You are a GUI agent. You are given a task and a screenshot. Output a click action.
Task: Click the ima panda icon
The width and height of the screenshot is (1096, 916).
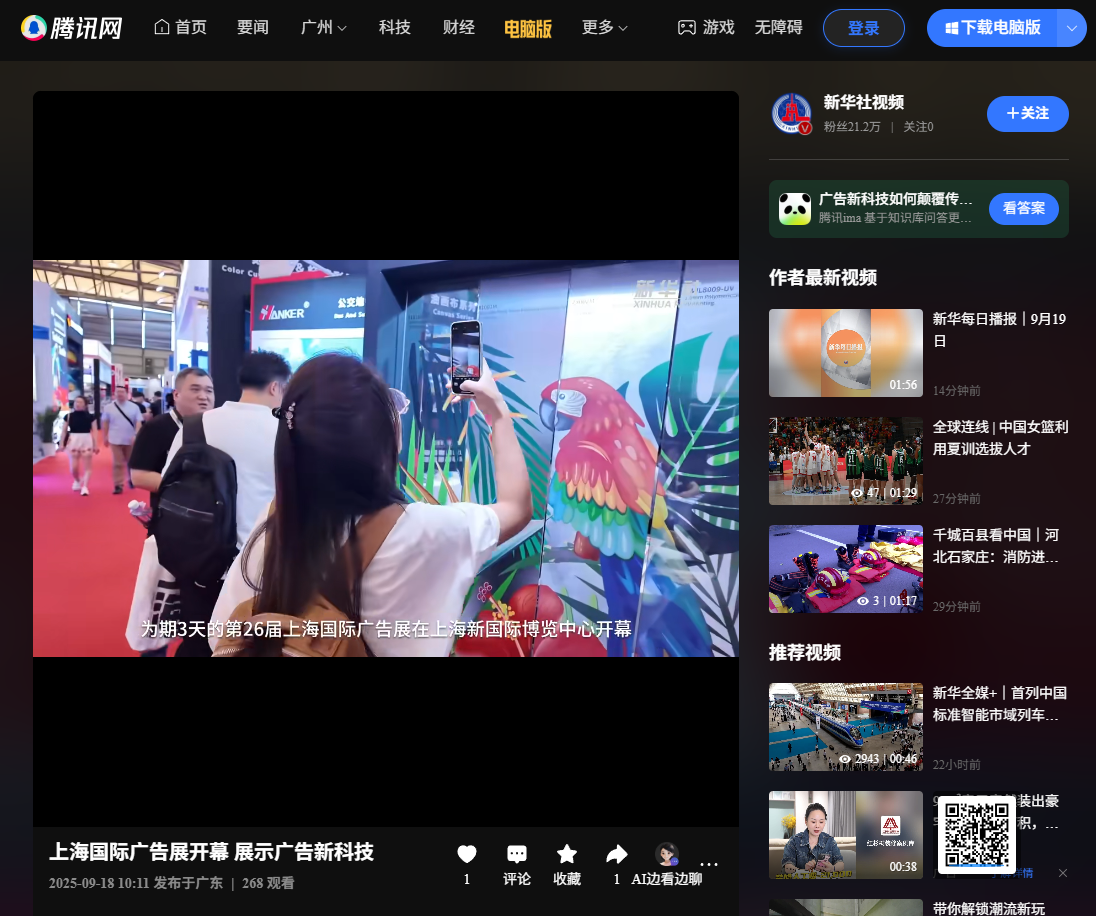coord(795,208)
